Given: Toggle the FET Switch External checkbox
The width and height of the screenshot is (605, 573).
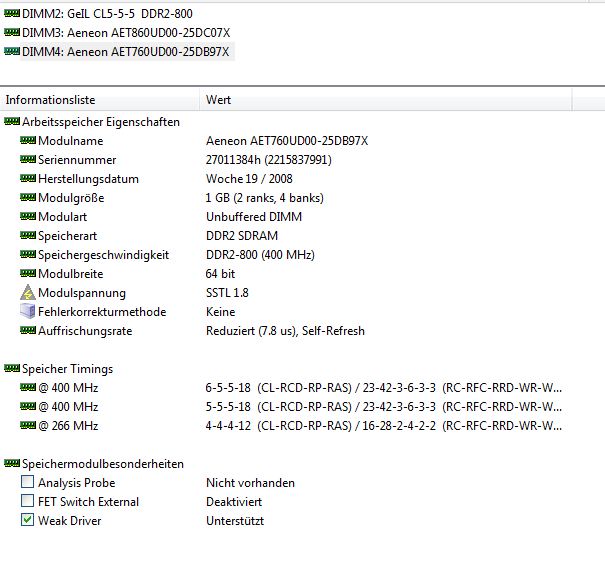Looking at the screenshot, I should click(x=28, y=502).
